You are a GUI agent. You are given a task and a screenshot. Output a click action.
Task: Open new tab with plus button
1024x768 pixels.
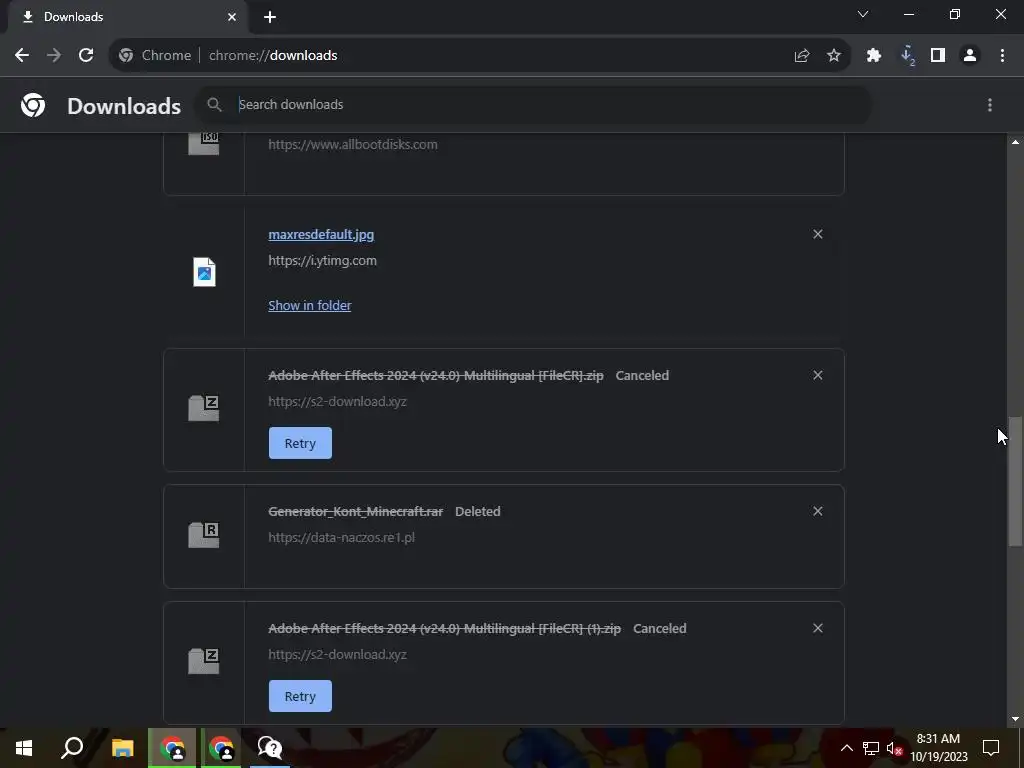click(270, 17)
